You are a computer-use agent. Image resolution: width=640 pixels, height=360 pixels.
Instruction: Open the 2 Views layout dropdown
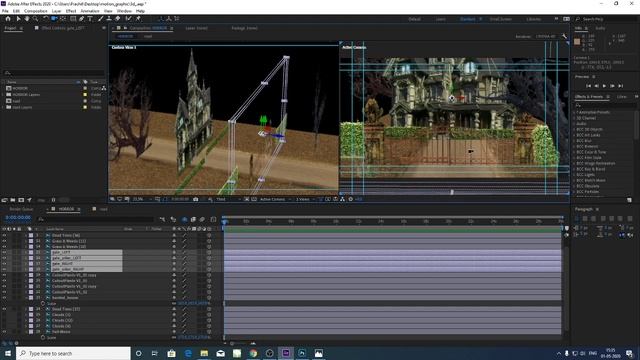[x=304, y=199]
